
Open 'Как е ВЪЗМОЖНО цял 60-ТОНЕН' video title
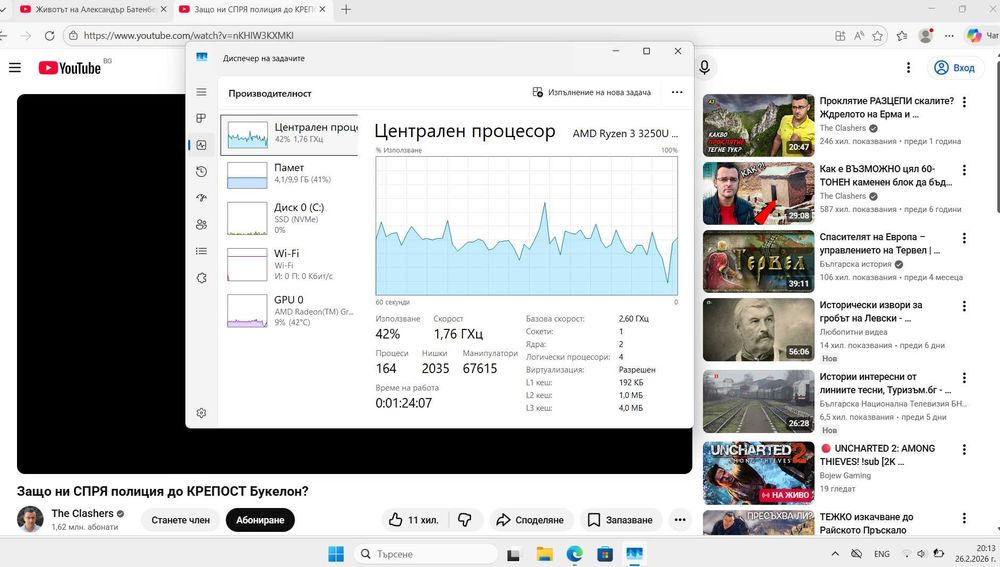pos(885,175)
